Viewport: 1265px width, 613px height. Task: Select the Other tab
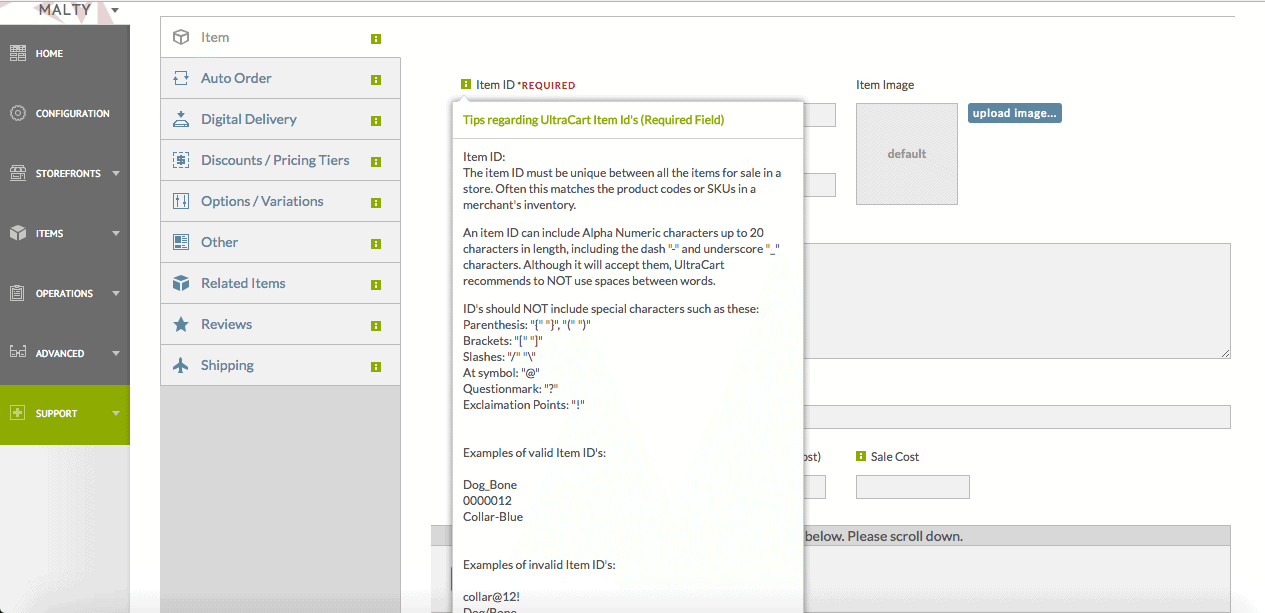(280, 242)
